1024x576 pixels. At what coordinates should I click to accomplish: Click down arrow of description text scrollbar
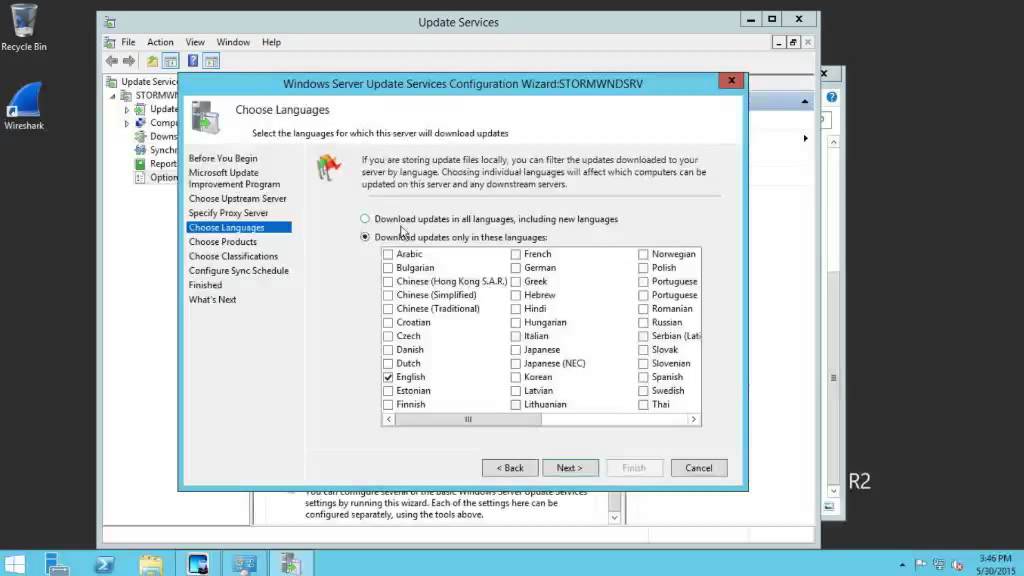[614, 518]
